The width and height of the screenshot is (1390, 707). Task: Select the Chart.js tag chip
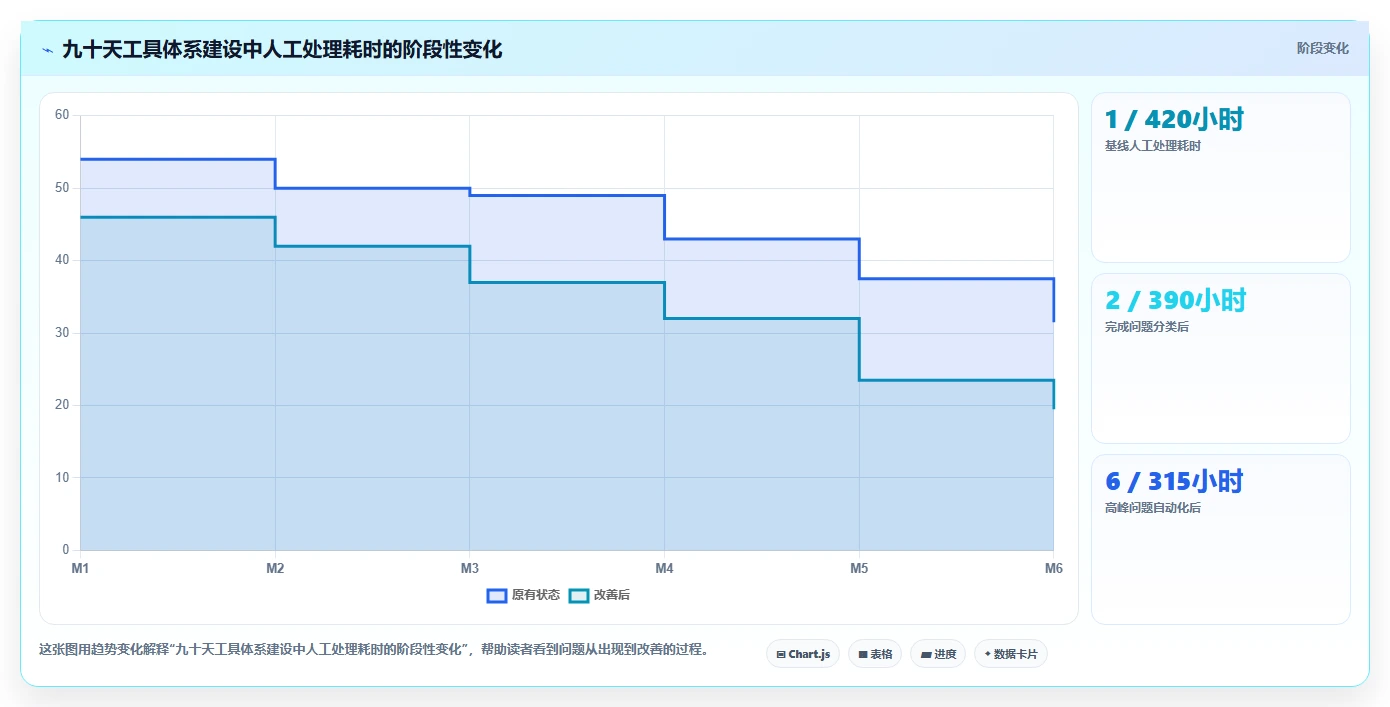click(803, 654)
